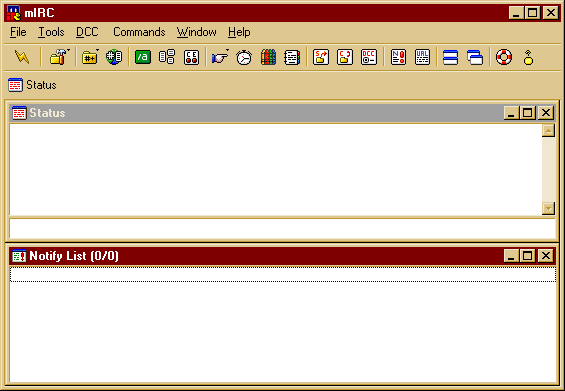Open the URL list toolbar icon
Screen dimensions: 565x391
[422, 57]
